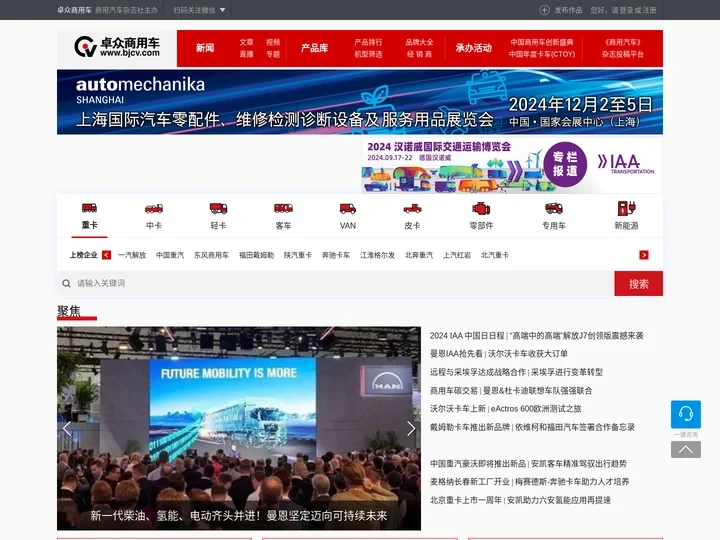Image resolution: width=720 pixels, height=540 pixels.
Task: Select brand 奔驰卡车
Action: pos(336,255)
